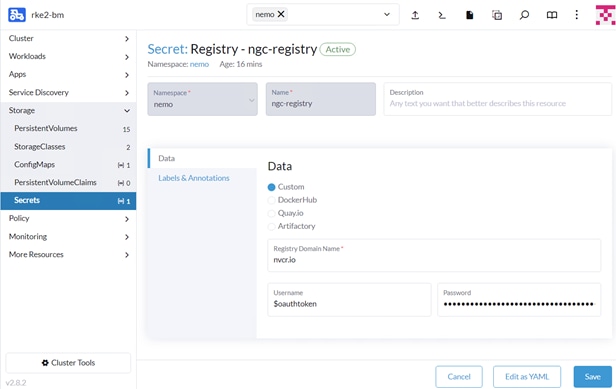The width and height of the screenshot is (616, 389).
Task: Click the Import YAML upload icon
Action: coord(415,15)
